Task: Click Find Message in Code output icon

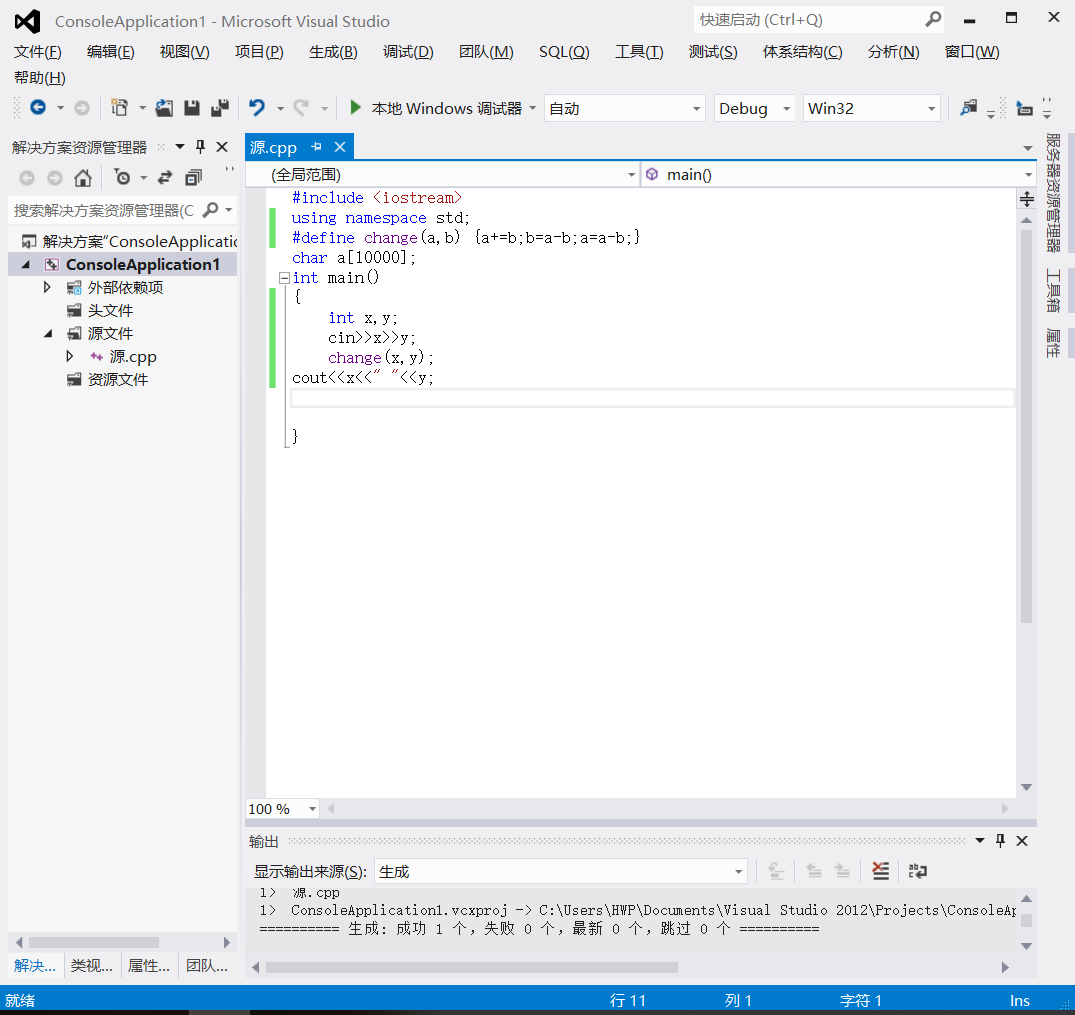Action: tap(776, 871)
